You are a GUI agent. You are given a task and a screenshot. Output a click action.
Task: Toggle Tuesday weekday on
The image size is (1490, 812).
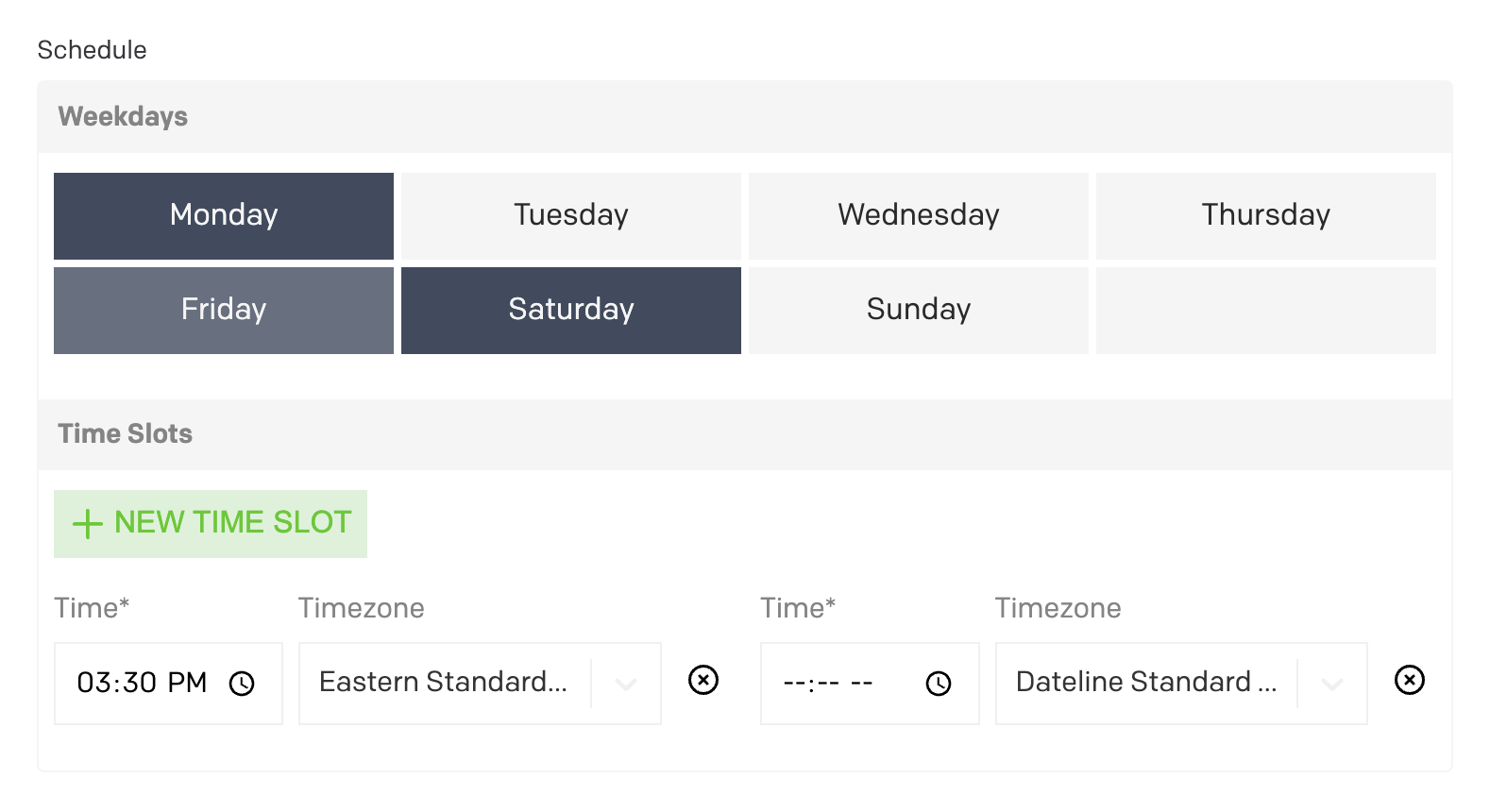pos(570,215)
